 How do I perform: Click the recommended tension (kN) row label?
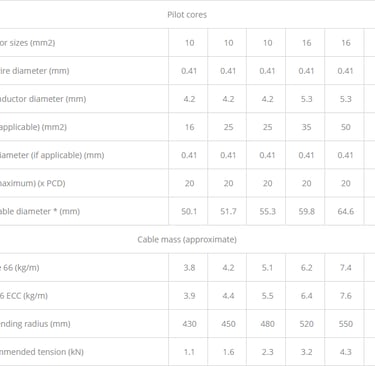click(x=42, y=352)
